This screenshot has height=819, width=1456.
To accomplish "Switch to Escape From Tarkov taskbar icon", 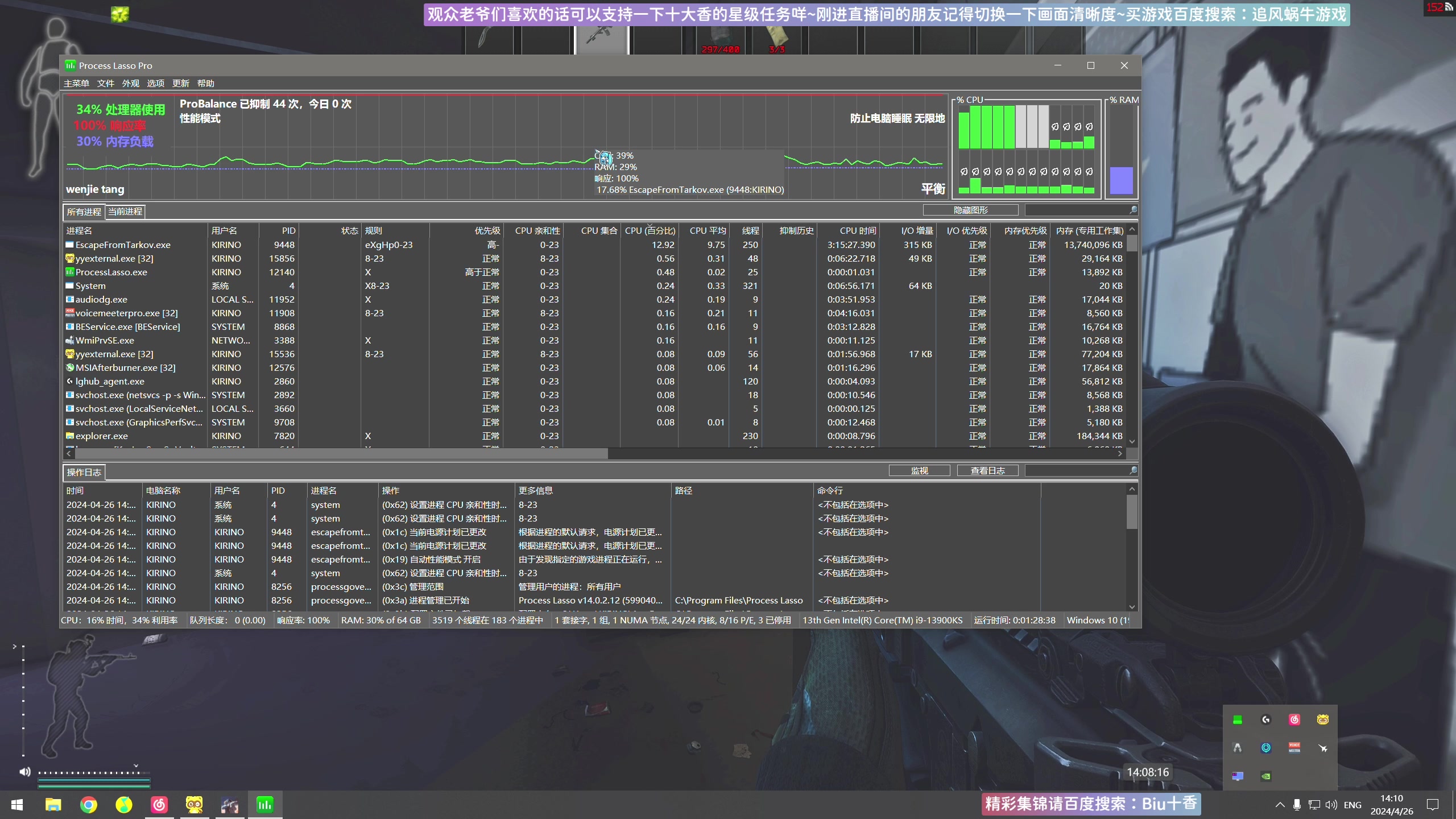I will tap(230, 805).
